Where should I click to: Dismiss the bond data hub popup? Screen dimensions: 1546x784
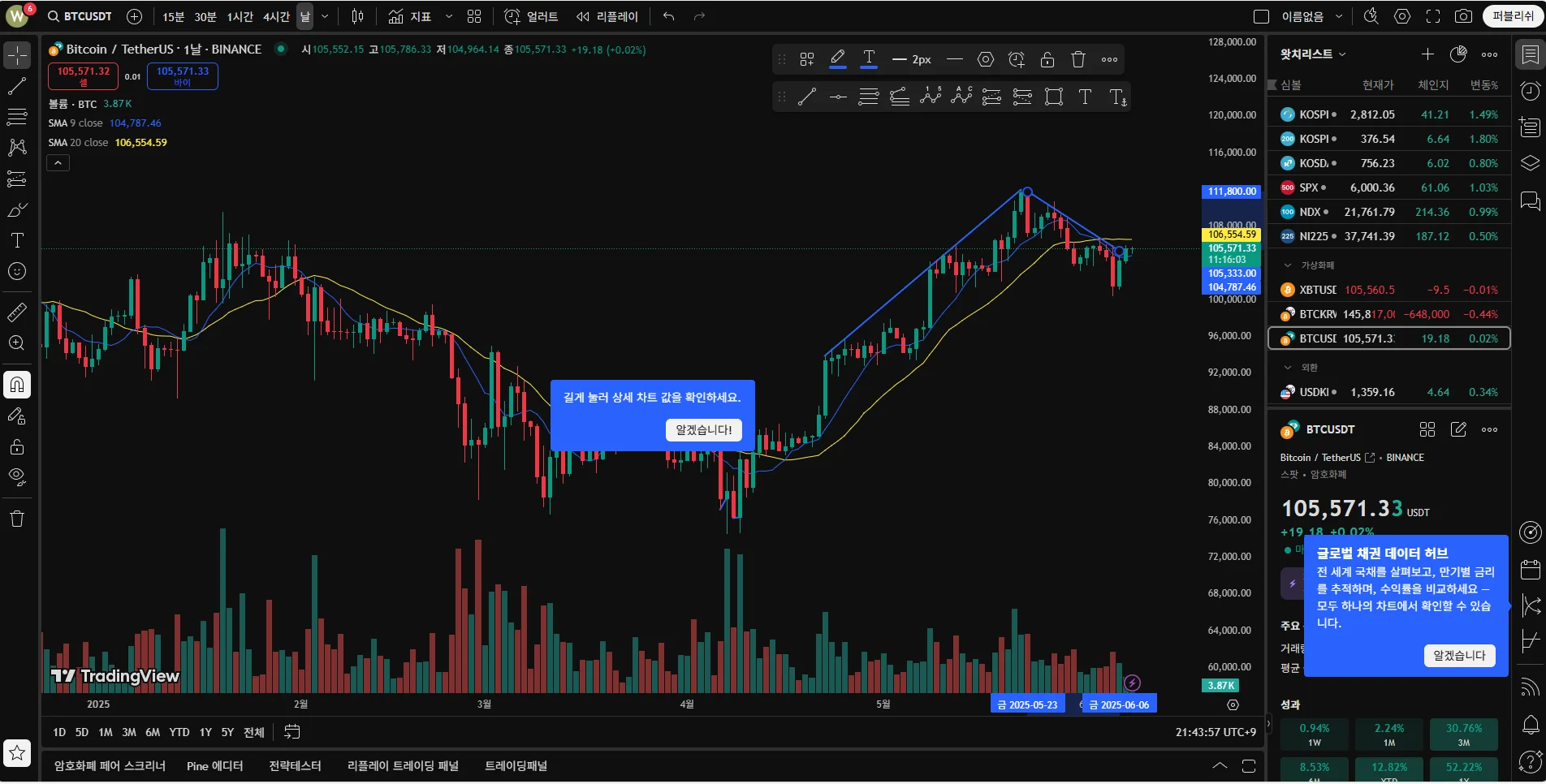pyautogui.click(x=1459, y=656)
